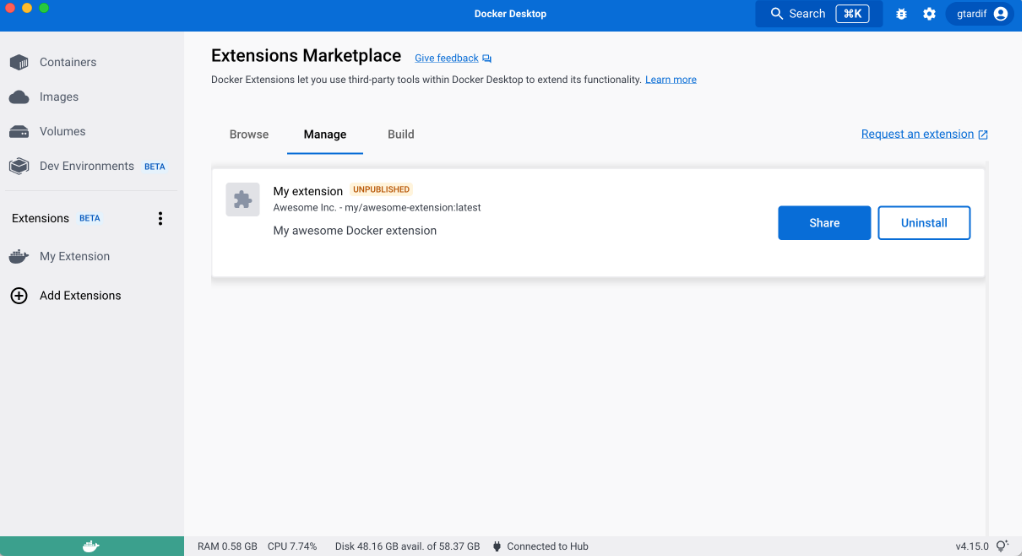Open the Extensions three-dot menu

160,218
